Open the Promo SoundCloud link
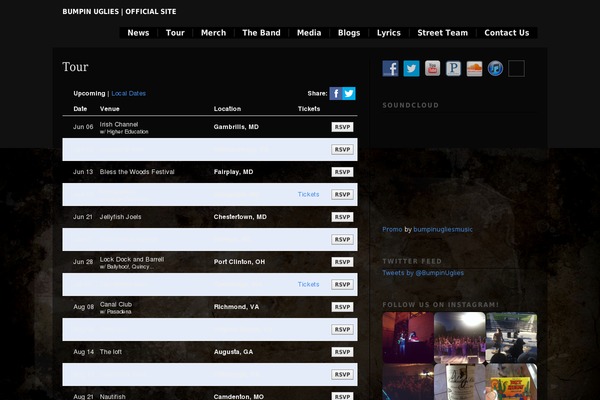The height and width of the screenshot is (400, 600). (x=392, y=229)
